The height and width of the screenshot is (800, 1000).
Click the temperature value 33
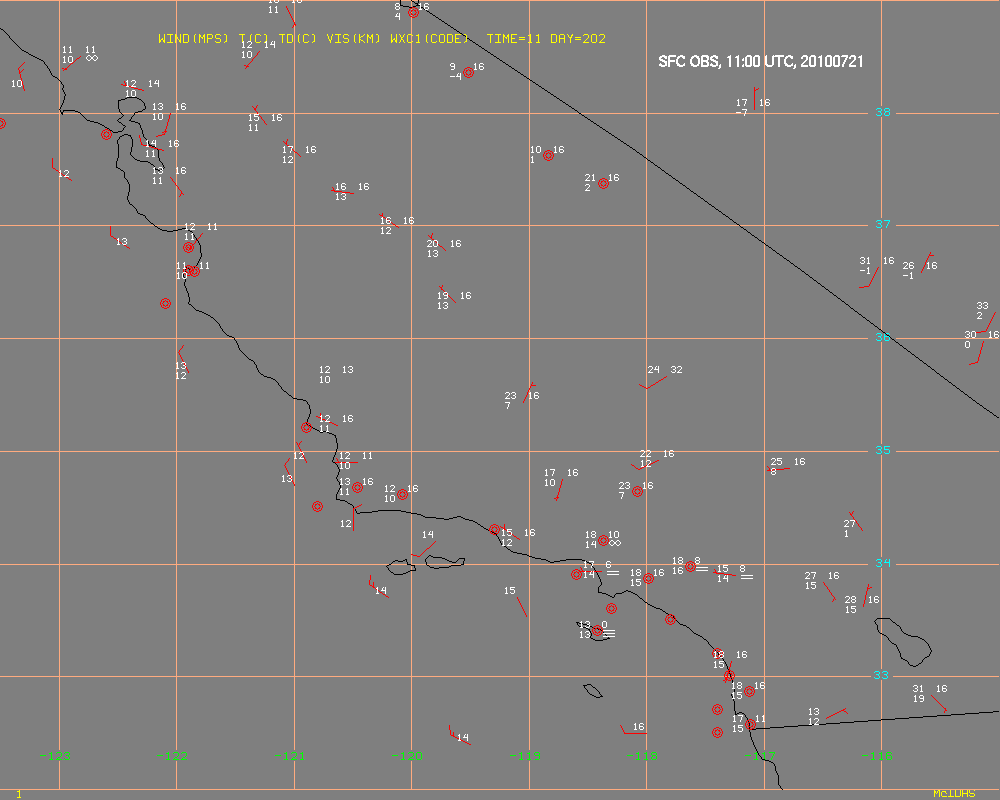[982, 306]
